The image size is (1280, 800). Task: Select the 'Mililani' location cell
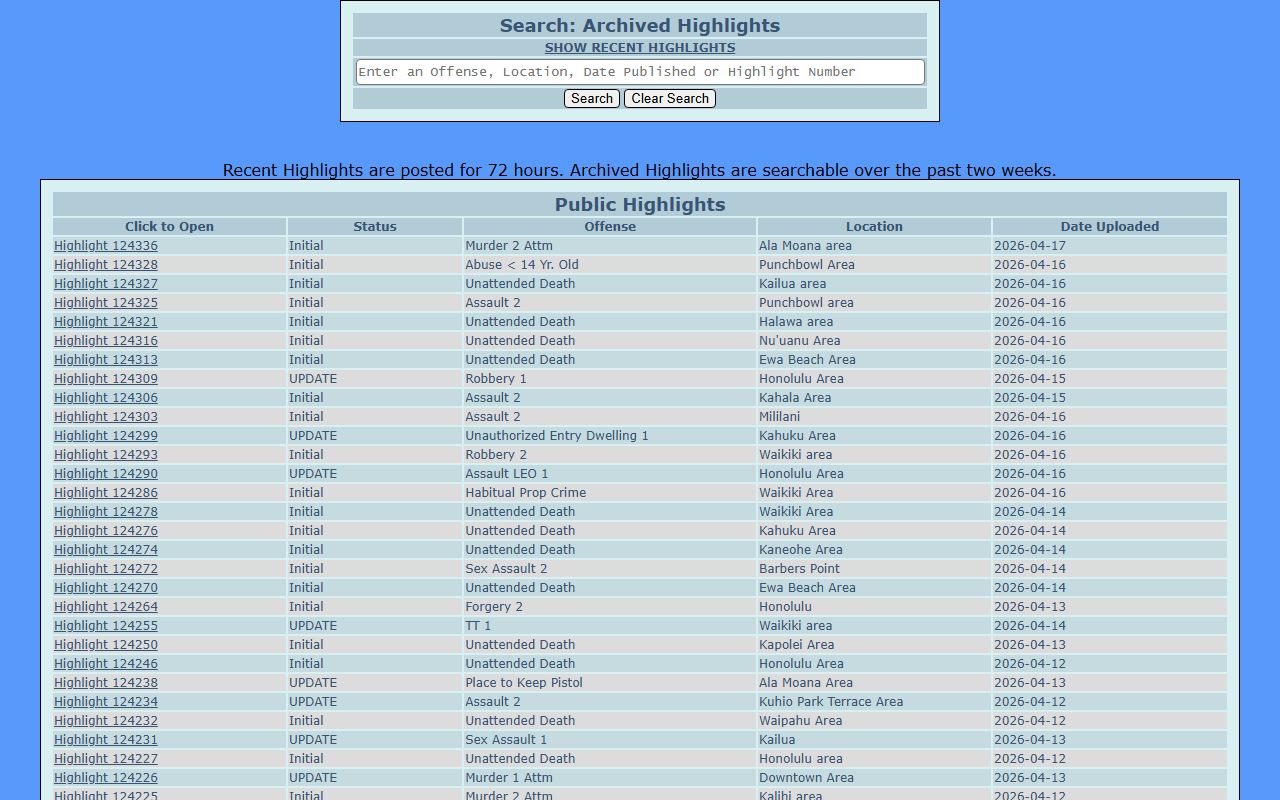tap(874, 417)
